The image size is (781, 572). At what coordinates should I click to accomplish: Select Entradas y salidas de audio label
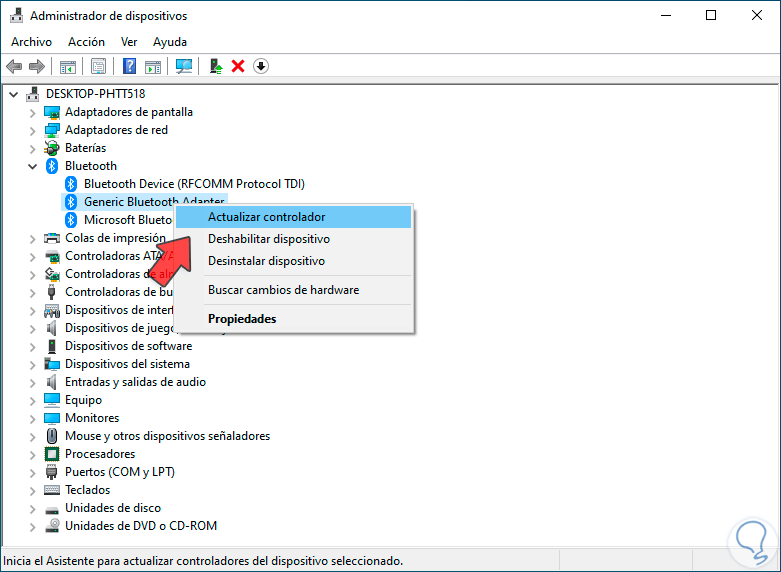(135, 382)
